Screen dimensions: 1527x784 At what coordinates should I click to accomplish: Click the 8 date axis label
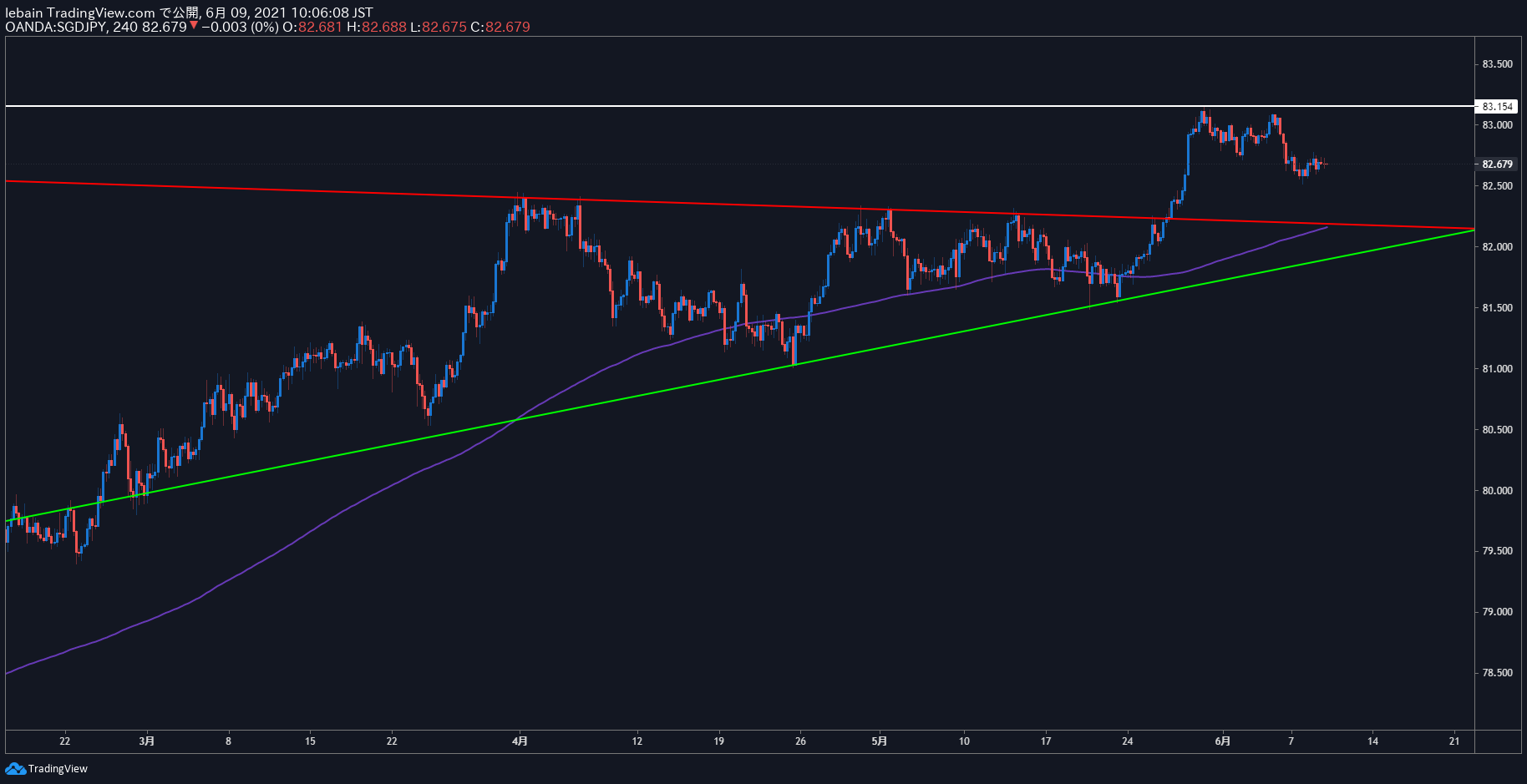(228, 741)
